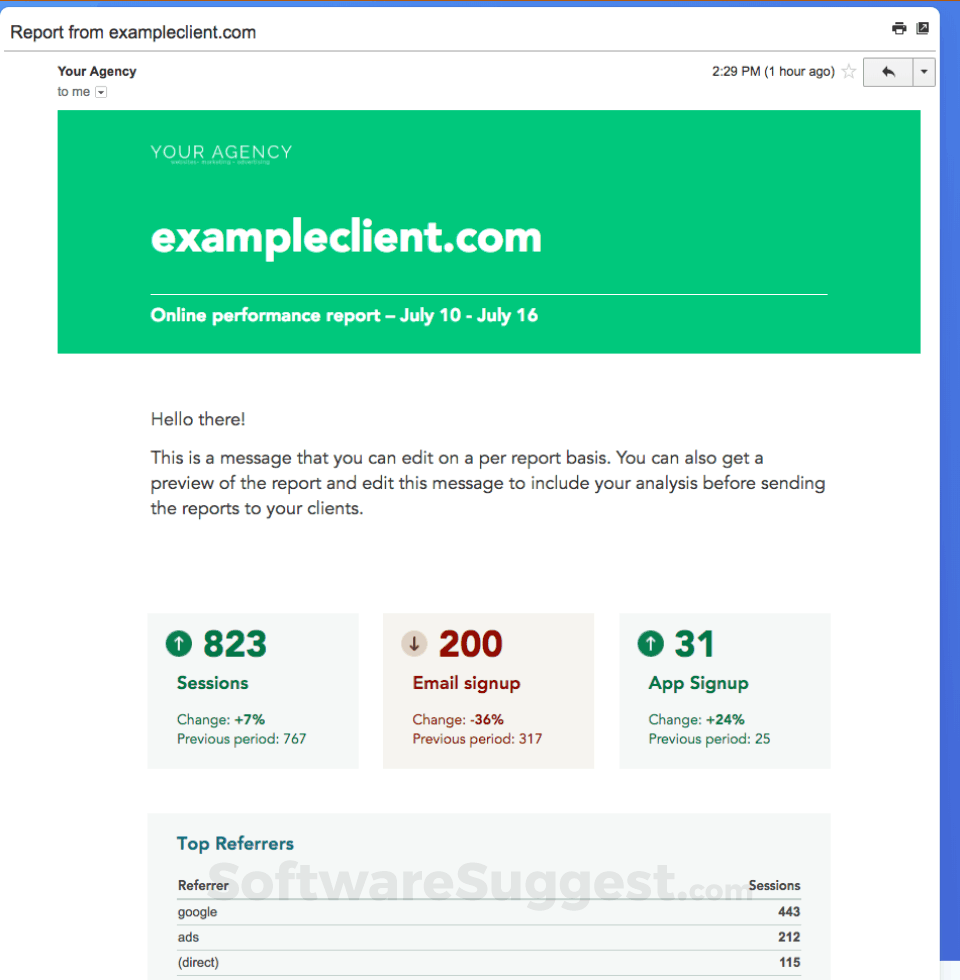Click the green up arrow beside 31
This screenshot has height=980, width=960.
point(651,643)
